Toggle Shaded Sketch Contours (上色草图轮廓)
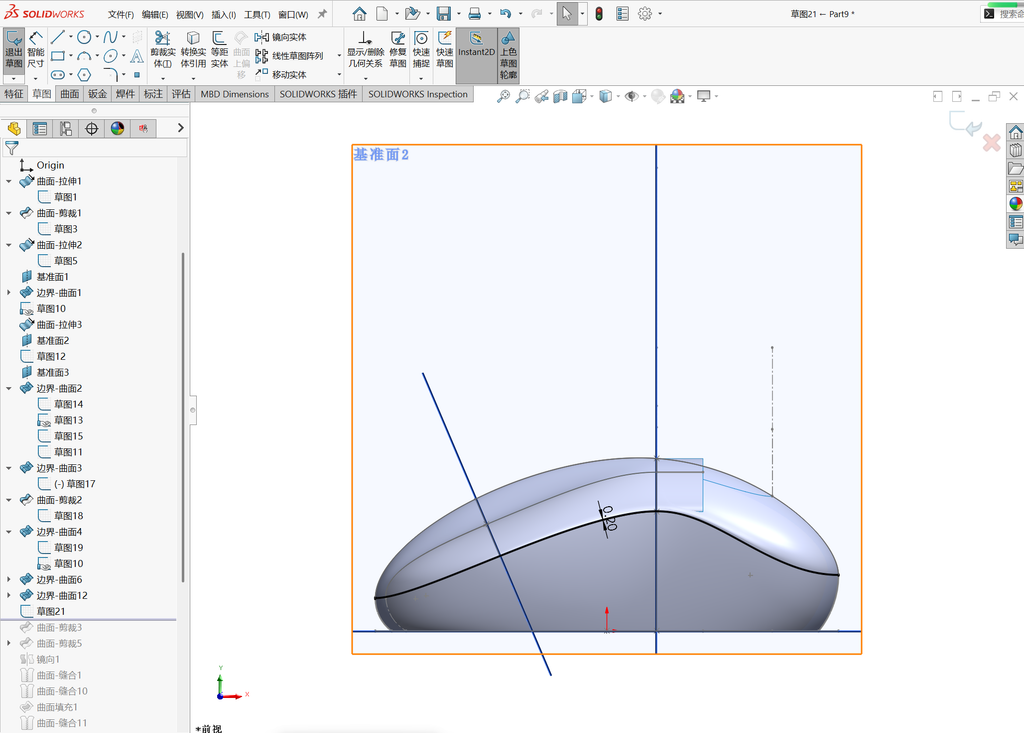Screen dimensions: 1024x733 [x=508, y=55]
